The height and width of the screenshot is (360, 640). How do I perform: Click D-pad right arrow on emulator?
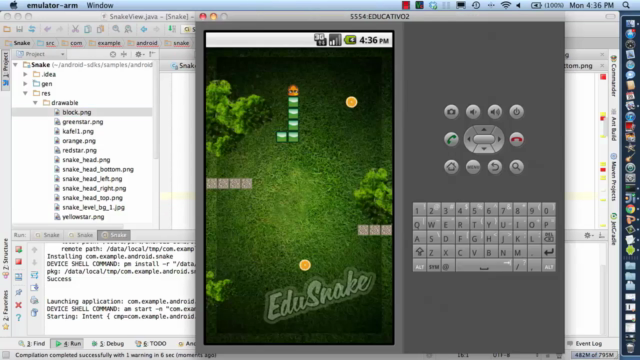pos(499,139)
